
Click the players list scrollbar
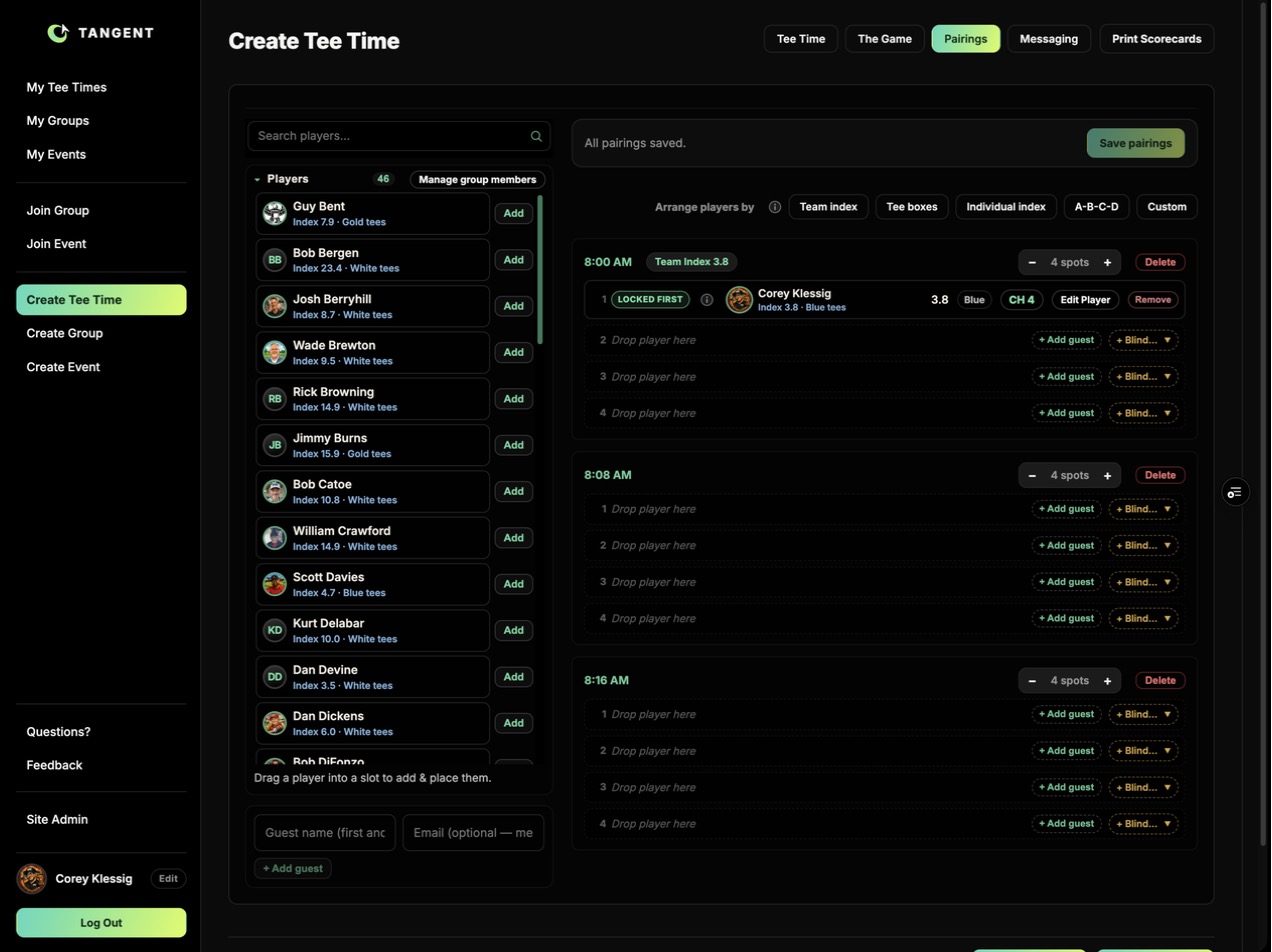pos(541,270)
